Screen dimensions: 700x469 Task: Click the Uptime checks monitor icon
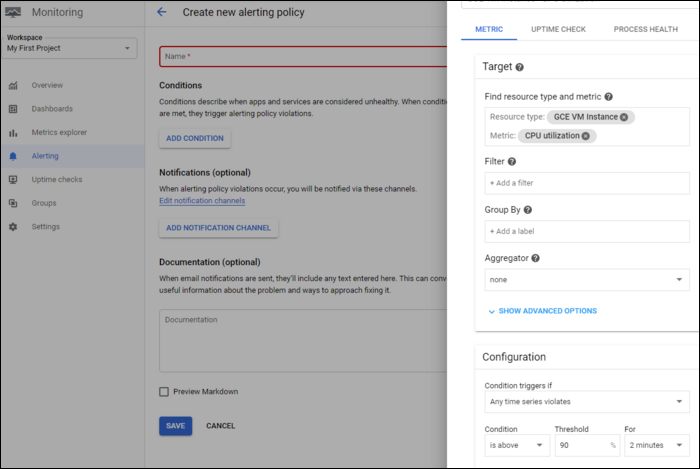(13, 180)
